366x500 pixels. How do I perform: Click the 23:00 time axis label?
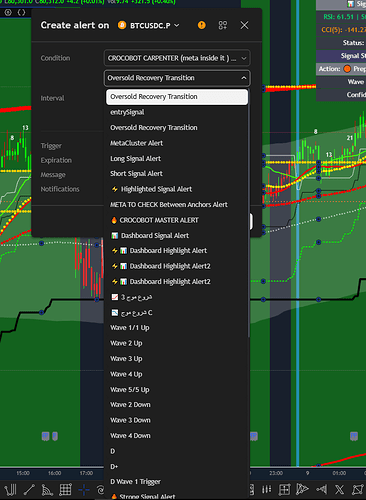pos(276,473)
